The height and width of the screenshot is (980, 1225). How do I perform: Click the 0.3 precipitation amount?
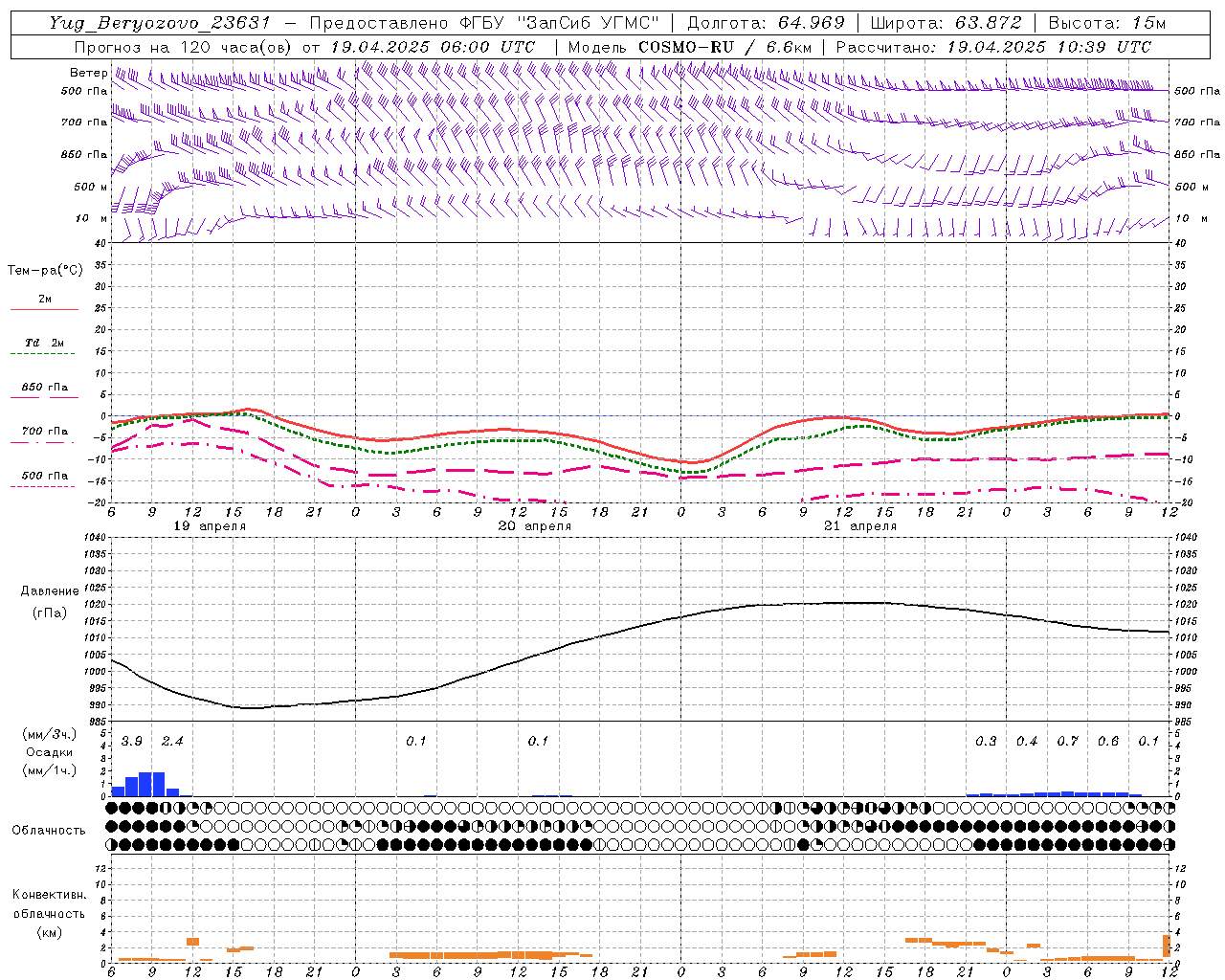click(x=986, y=742)
